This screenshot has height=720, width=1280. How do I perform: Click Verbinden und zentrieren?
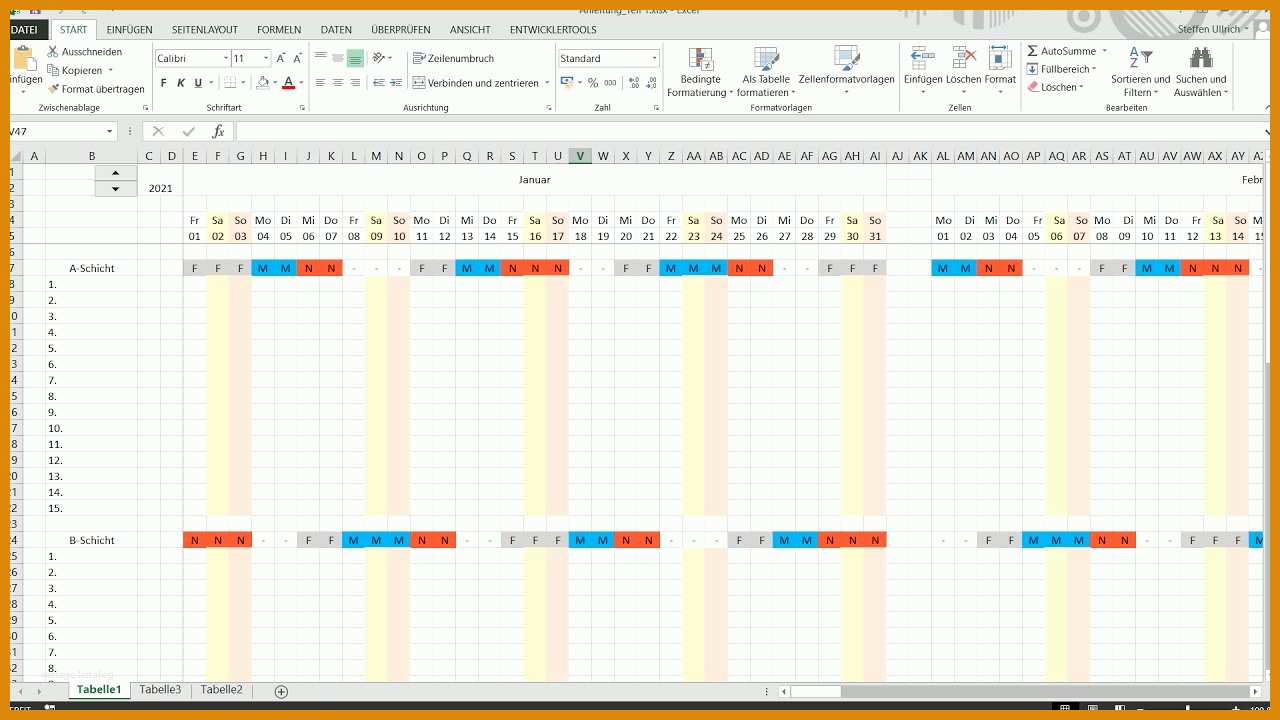tap(476, 83)
